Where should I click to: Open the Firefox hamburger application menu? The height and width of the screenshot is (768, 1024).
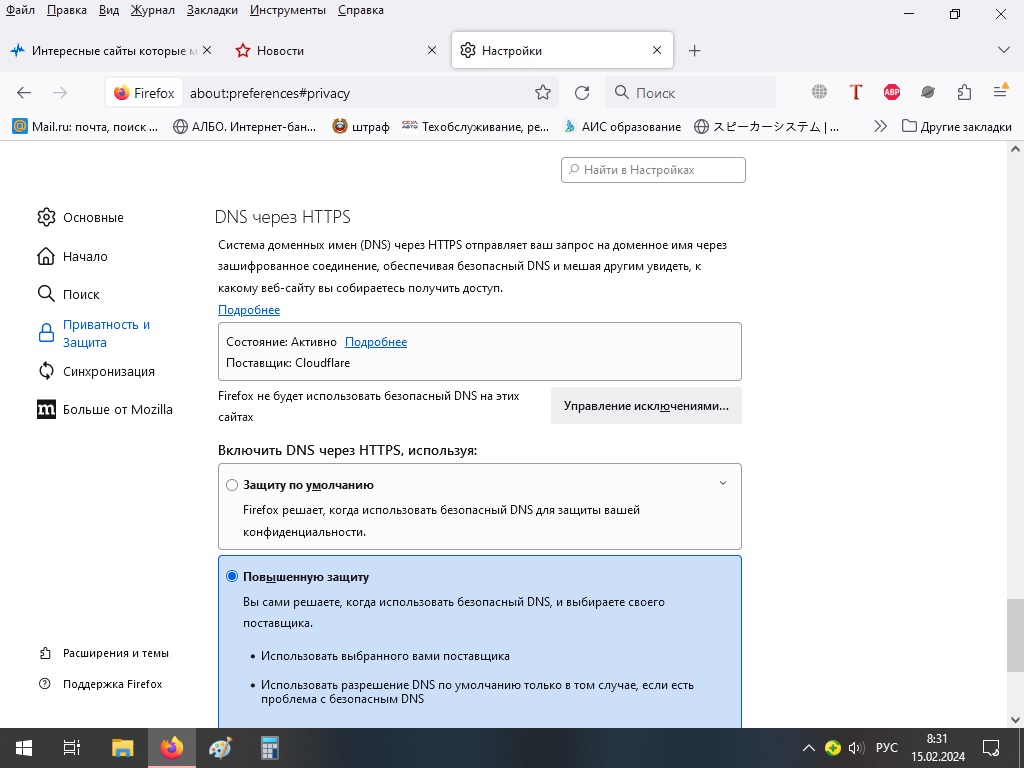point(1000,93)
